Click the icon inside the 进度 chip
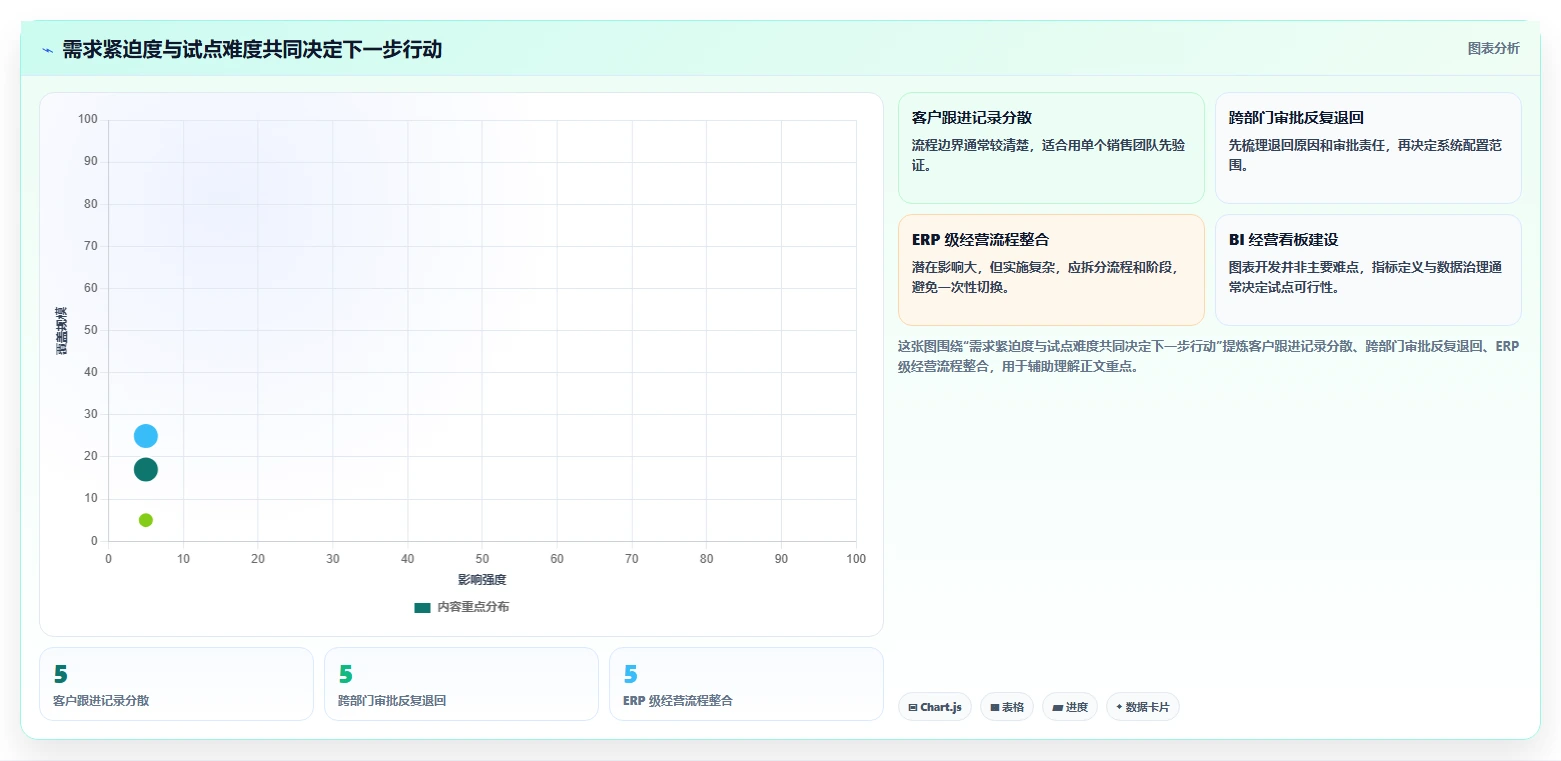Image resolution: width=1561 pixels, height=761 pixels. tap(1058, 707)
